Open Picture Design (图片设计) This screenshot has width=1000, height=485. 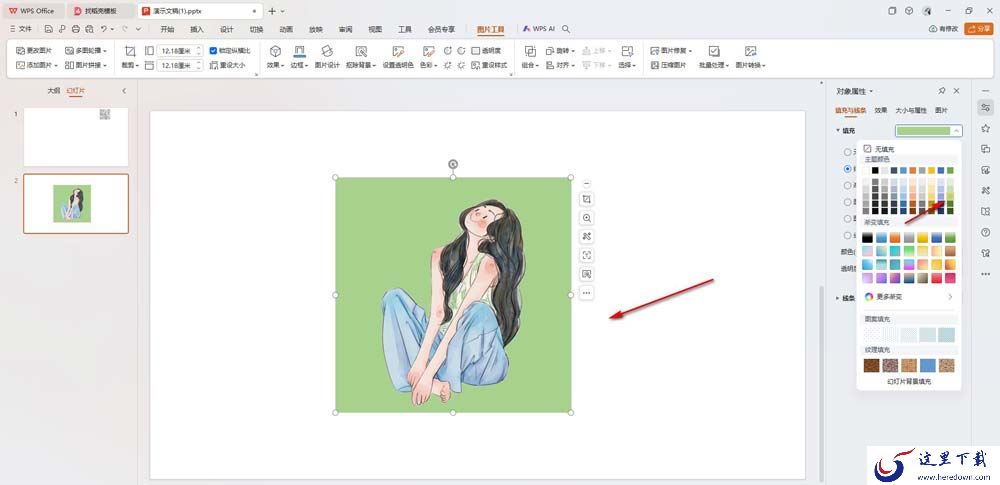tap(327, 56)
